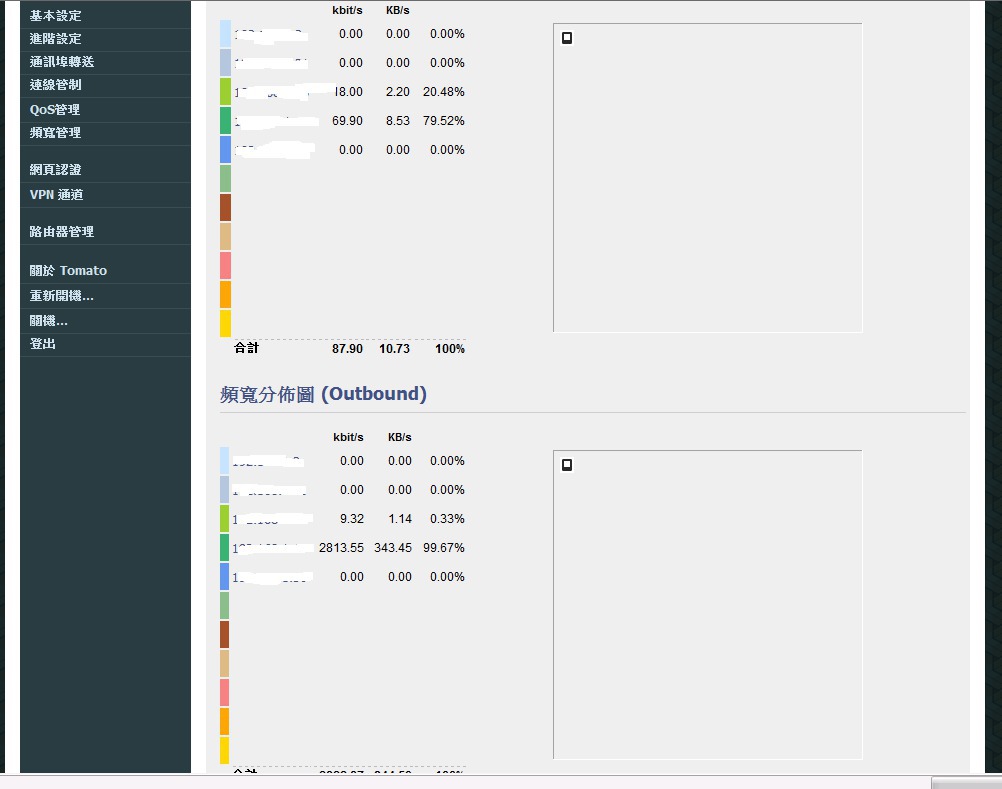Go to 路由器管理
The width and height of the screenshot is (1002, 789).
click(61, 231)
